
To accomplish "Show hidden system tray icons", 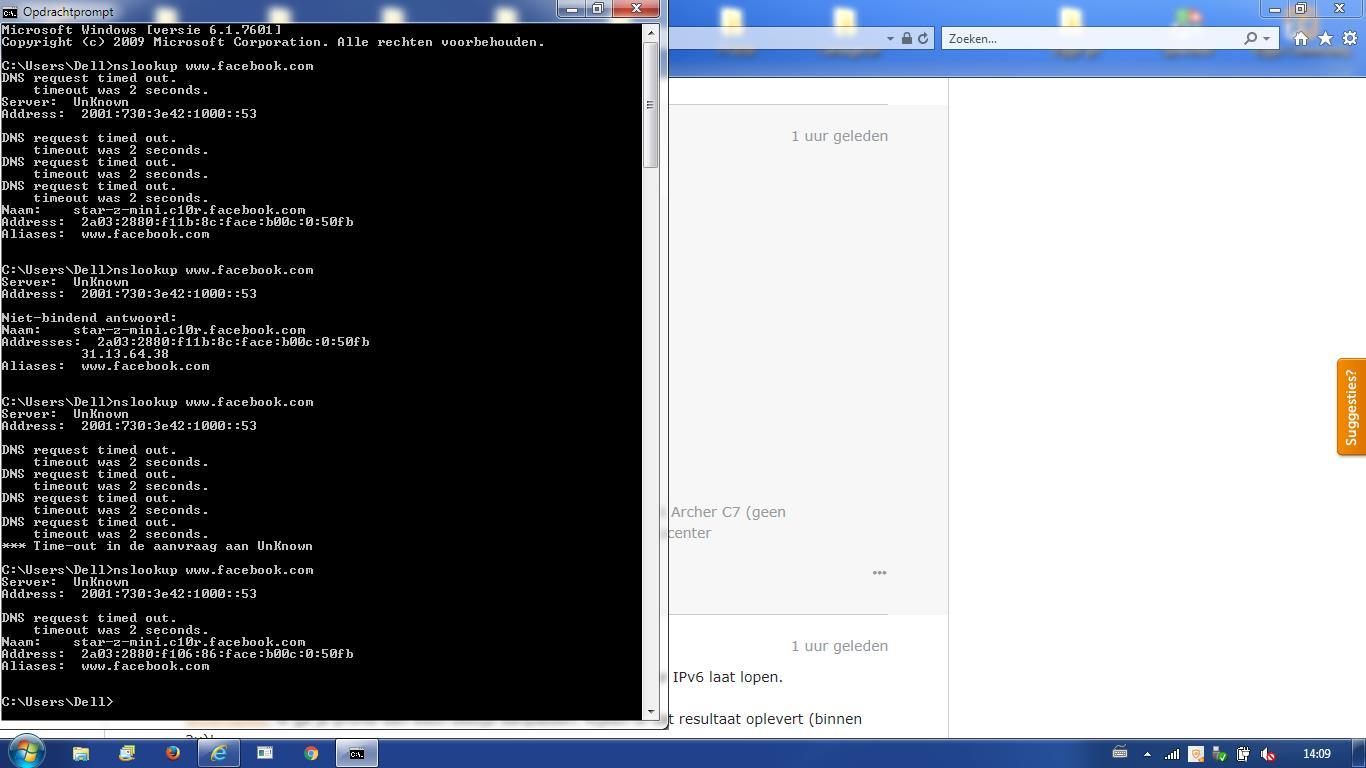I will click(x=1147, y=754).
